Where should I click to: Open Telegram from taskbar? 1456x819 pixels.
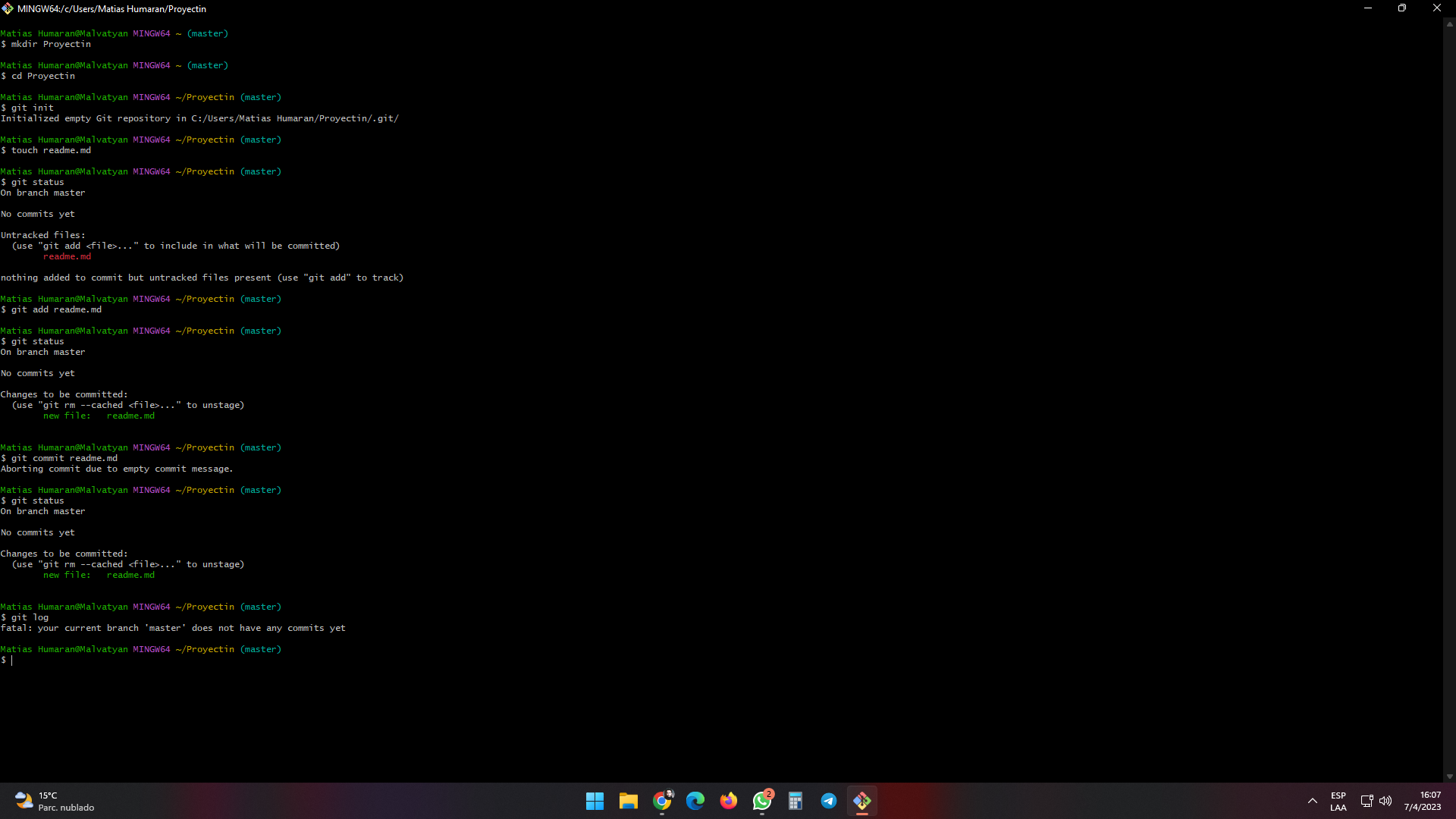(829, 801)
